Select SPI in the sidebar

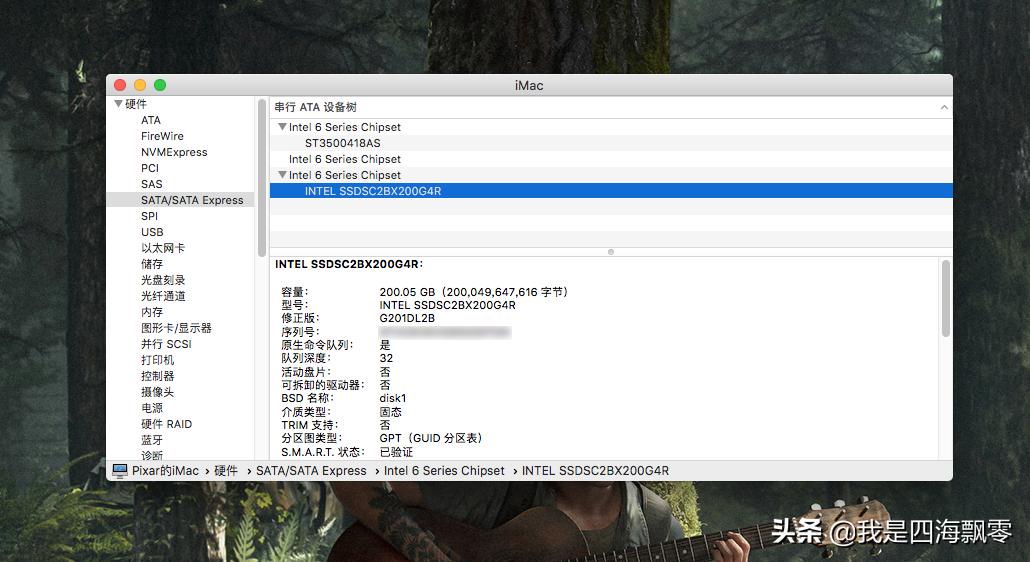149,216
